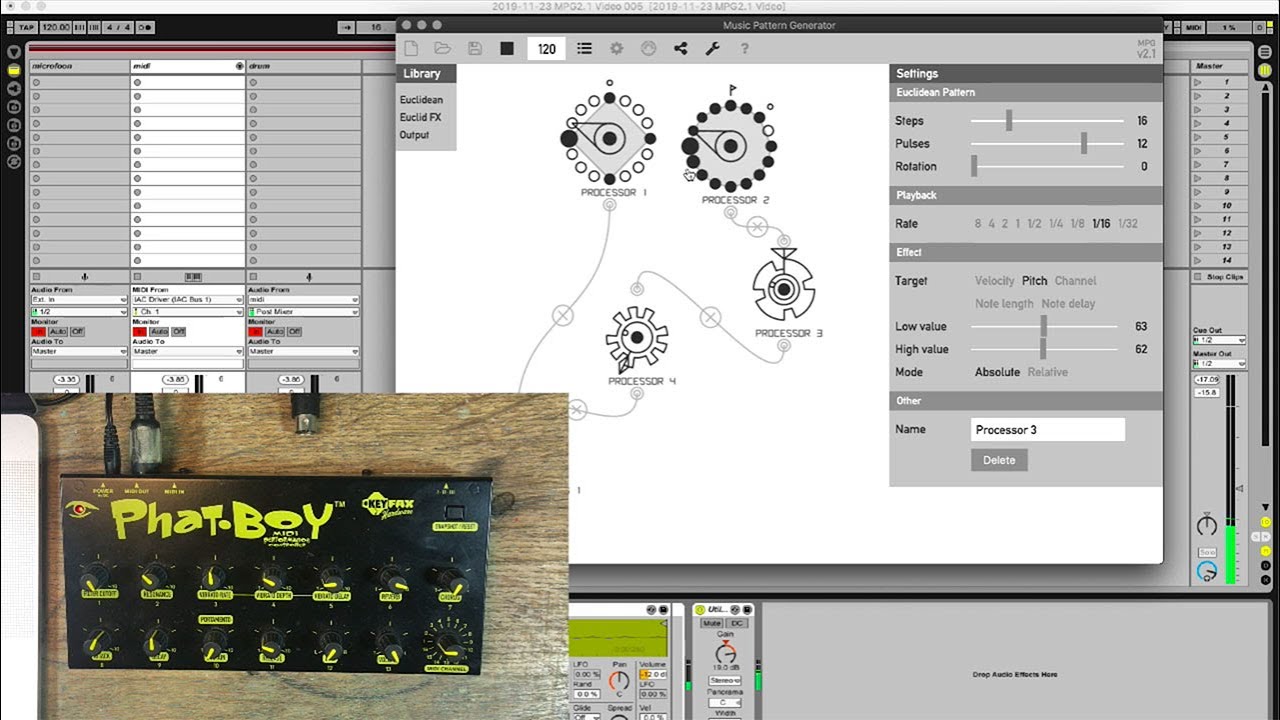
Task: Select the Processor 4 gear node
Action: 637,339
